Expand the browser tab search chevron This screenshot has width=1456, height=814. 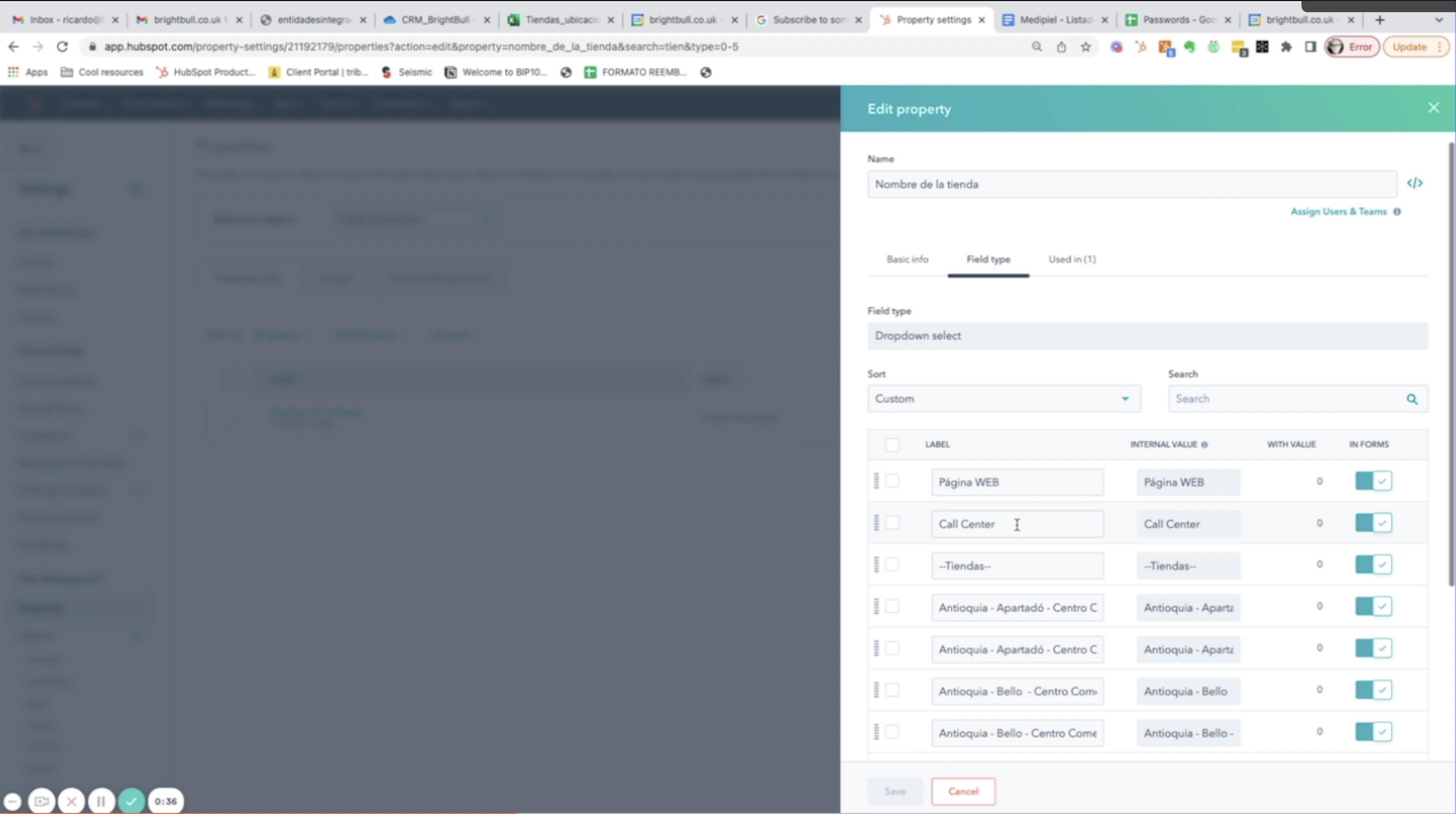pyautogui.click(x=1438, y=20)
